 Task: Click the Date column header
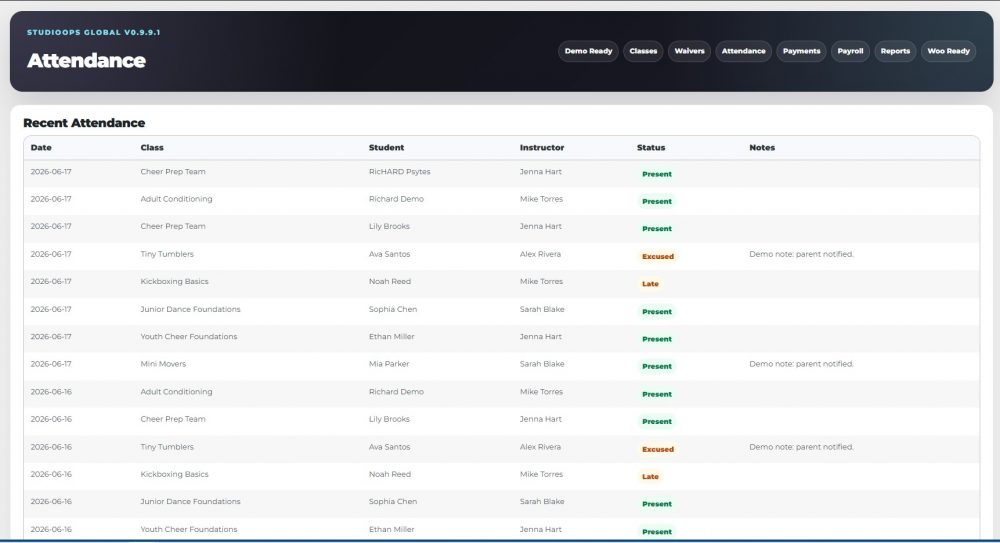pyautogui.click(x=41, y=147)
